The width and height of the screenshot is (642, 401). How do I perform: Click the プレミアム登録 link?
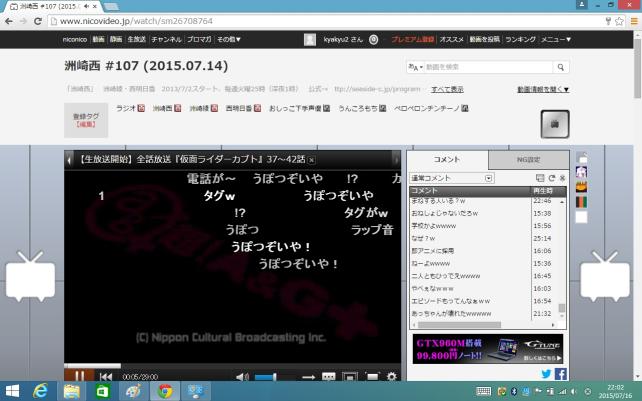pos(413,39)
